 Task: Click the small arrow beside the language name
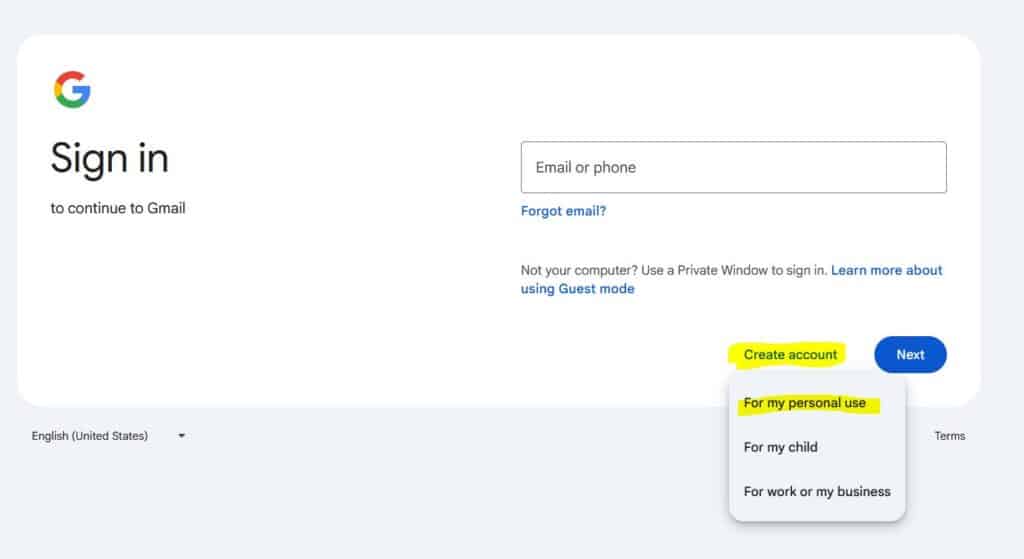pyautogui.click(x=182, y=436)
